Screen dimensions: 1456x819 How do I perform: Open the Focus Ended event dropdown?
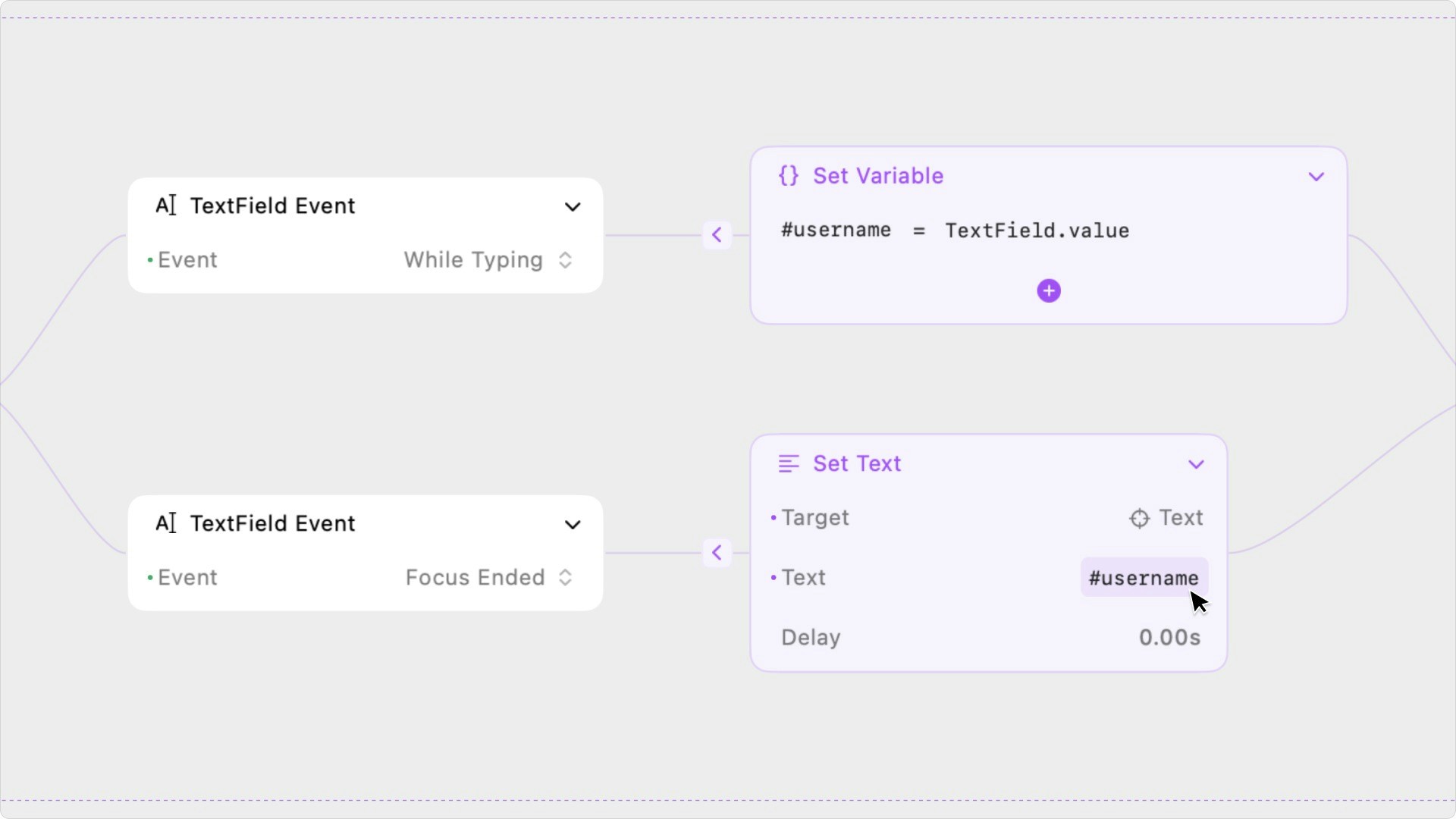pos(488,578)
